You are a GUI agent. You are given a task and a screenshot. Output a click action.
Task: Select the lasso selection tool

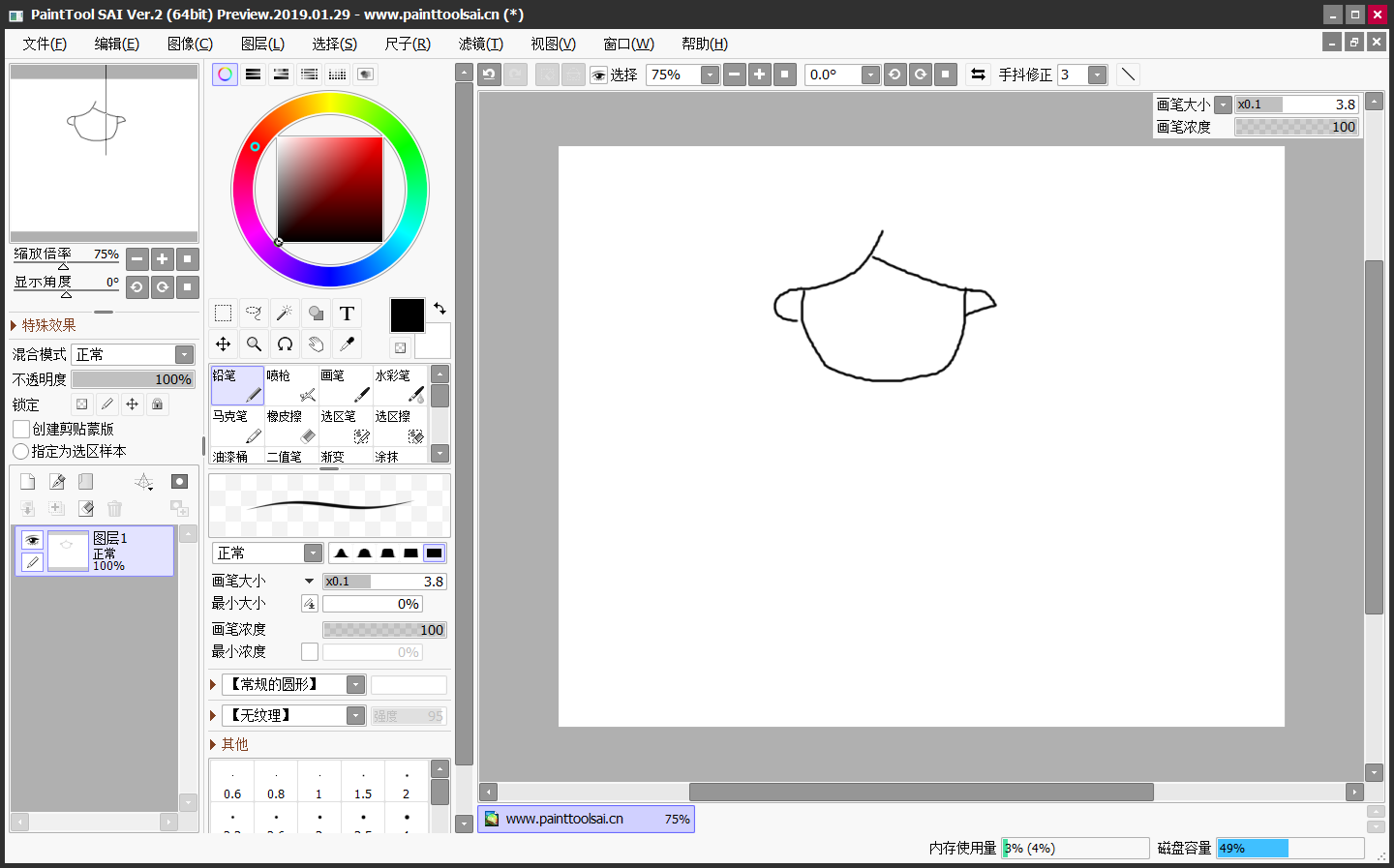click(x=254, y=314)
